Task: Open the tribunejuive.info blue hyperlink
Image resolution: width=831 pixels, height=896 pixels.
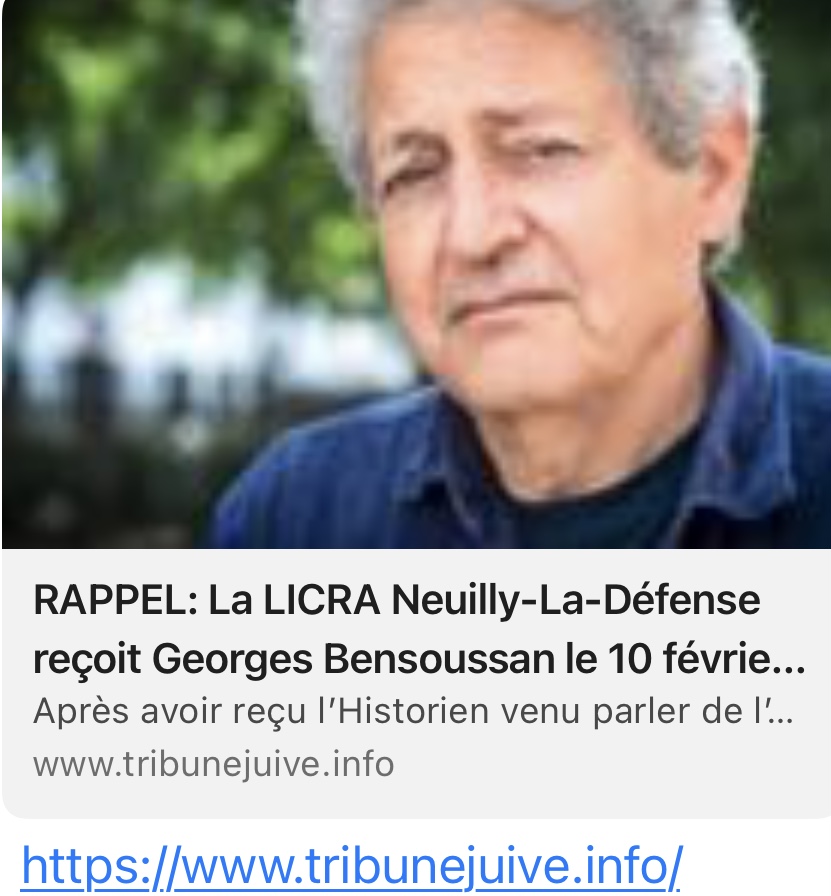Action: [351, 867]
